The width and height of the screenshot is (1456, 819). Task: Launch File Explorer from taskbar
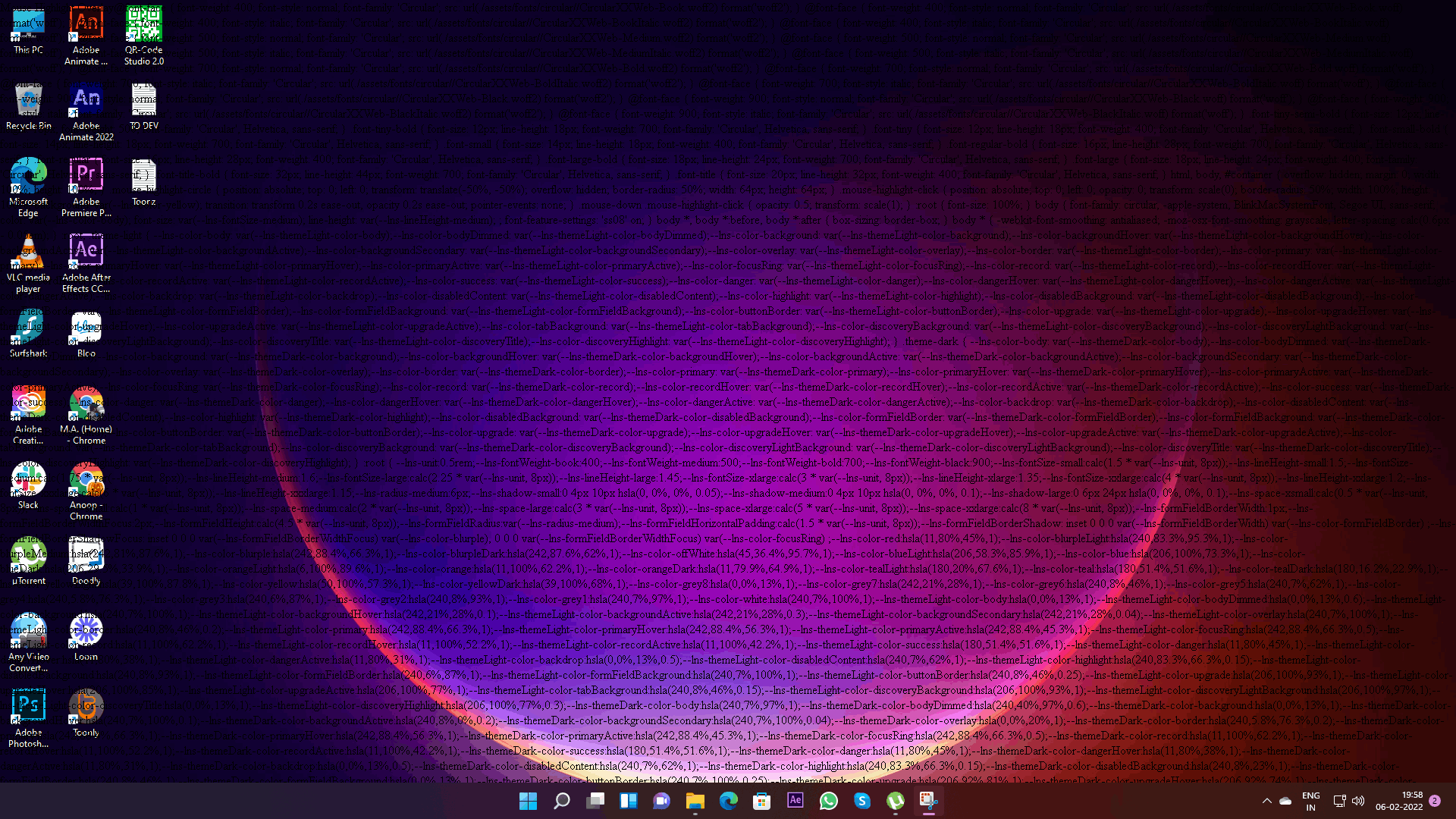click(x=695, y=801)
